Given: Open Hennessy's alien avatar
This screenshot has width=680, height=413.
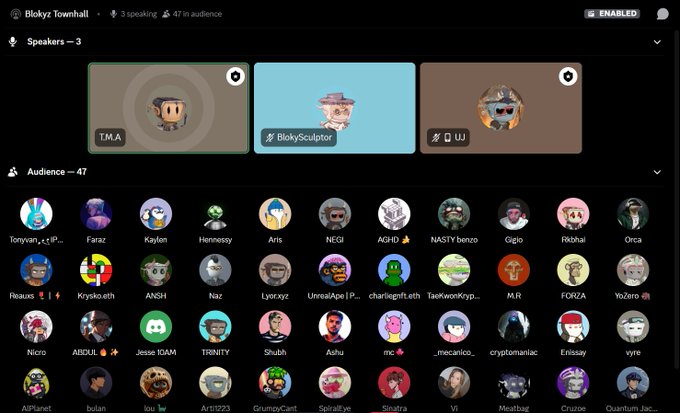Looking at the screenshot, I should (x=215, y=214).
